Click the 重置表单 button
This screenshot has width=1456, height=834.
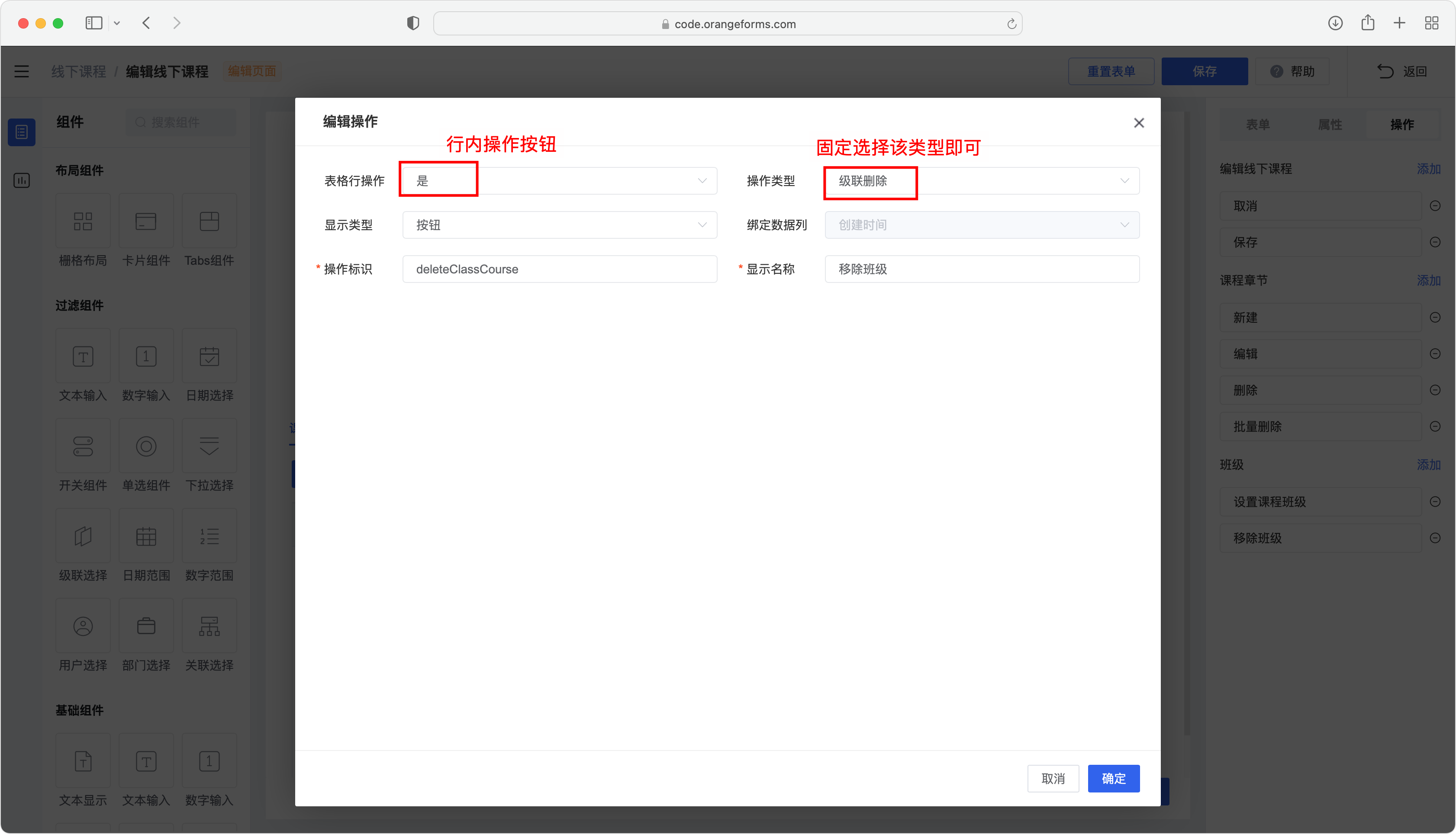click(1111, 71)
